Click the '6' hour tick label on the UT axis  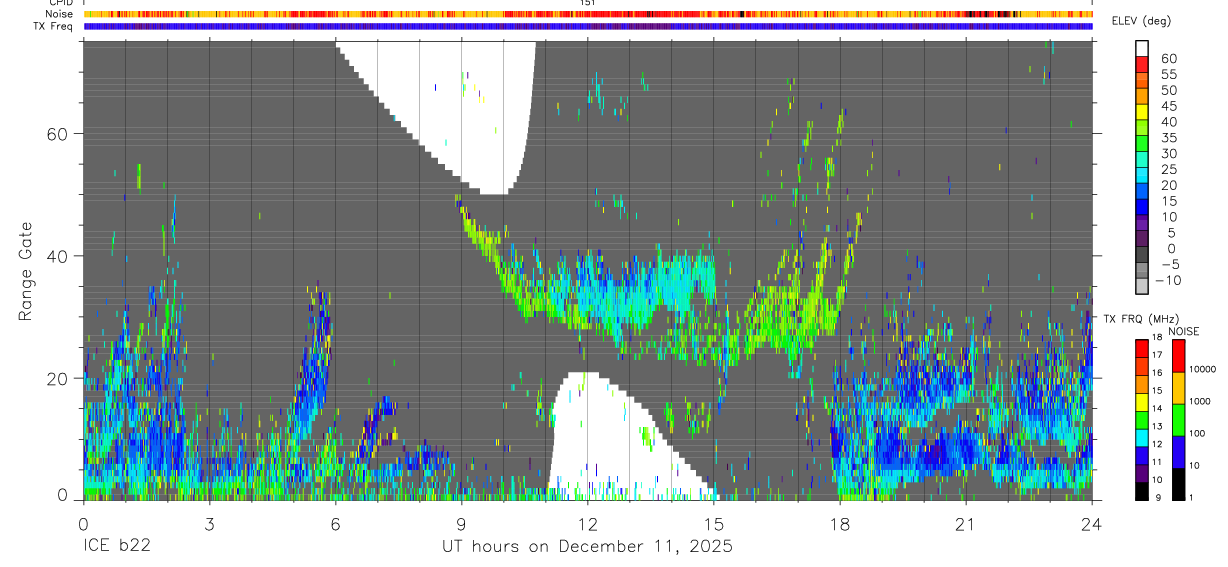(x=335, y=523)
